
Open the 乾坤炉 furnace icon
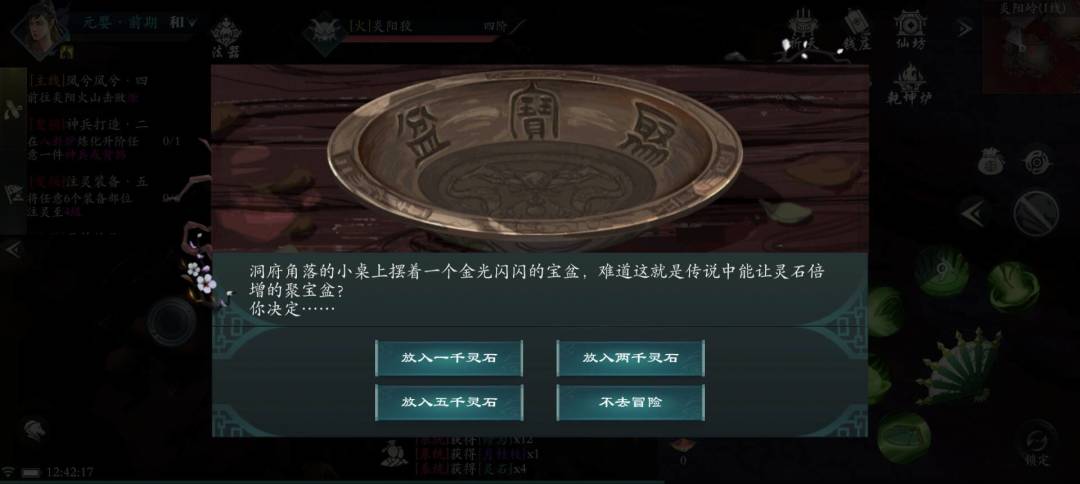point(910,84)
